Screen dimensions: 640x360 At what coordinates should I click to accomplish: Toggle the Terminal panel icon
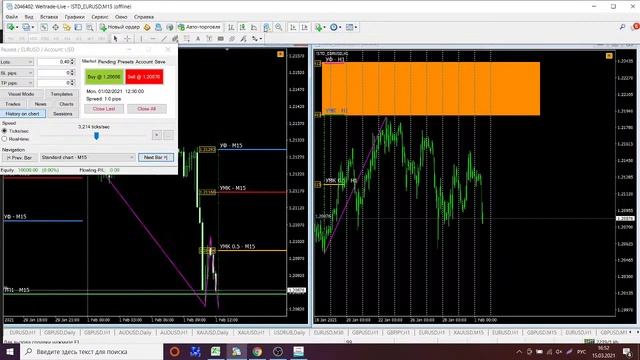click(78, 27)
